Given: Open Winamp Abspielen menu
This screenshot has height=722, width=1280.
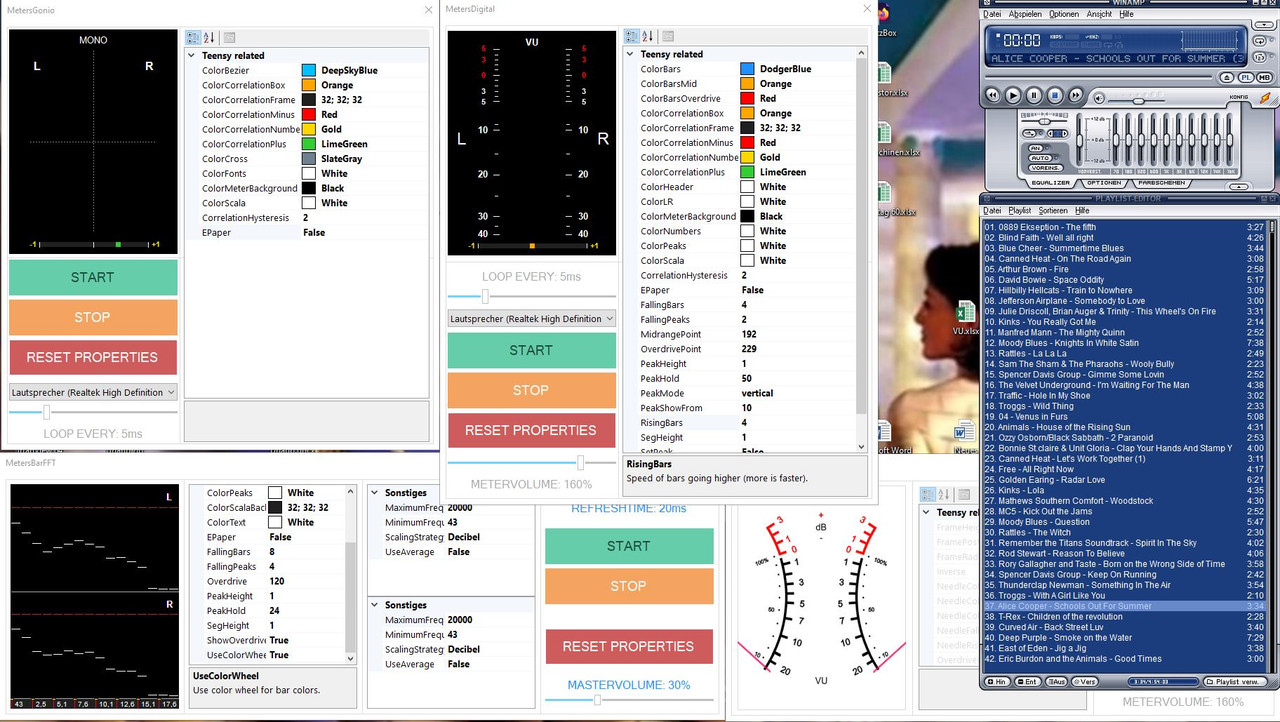Looking at the screenshot, I should tap(1025, 14).
